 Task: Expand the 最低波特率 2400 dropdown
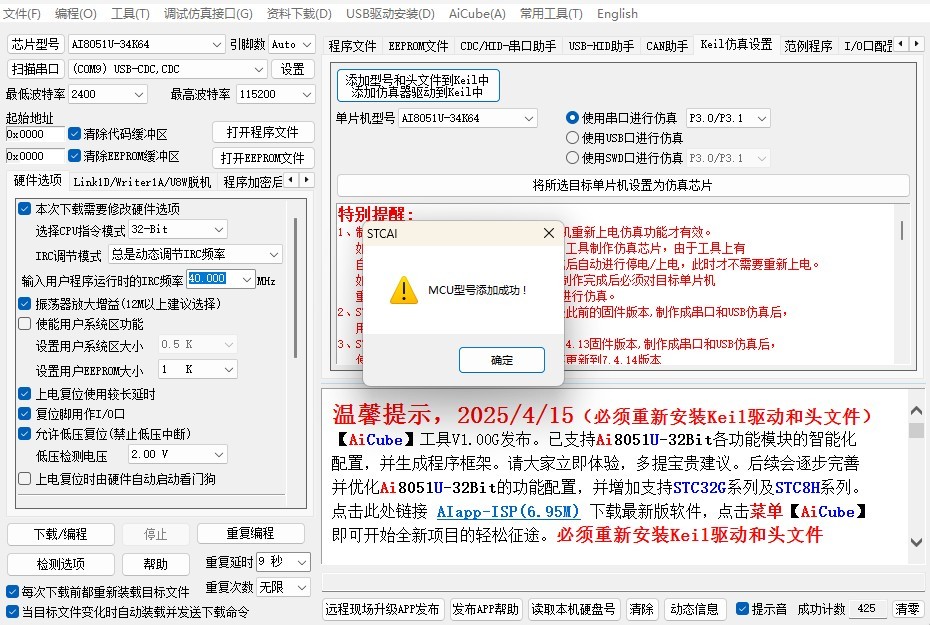[x=139, y=94]
